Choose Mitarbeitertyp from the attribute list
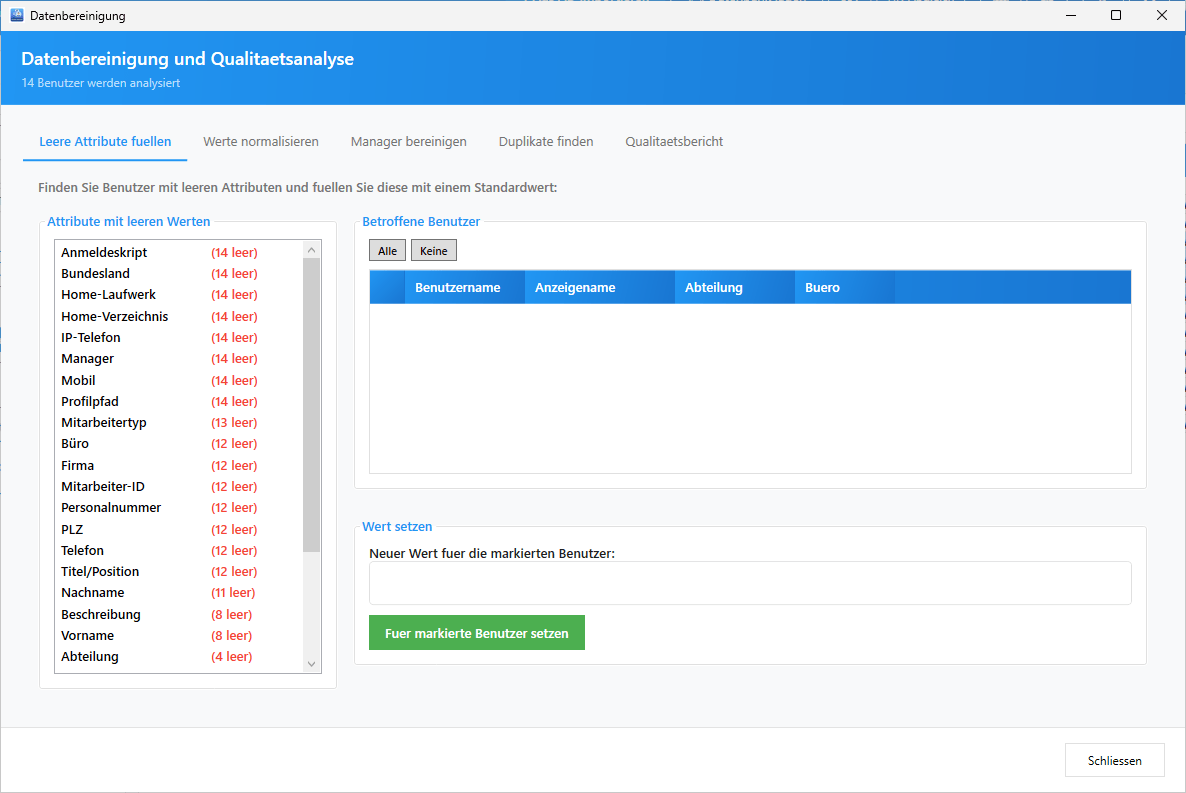 [x=104, y=423]
